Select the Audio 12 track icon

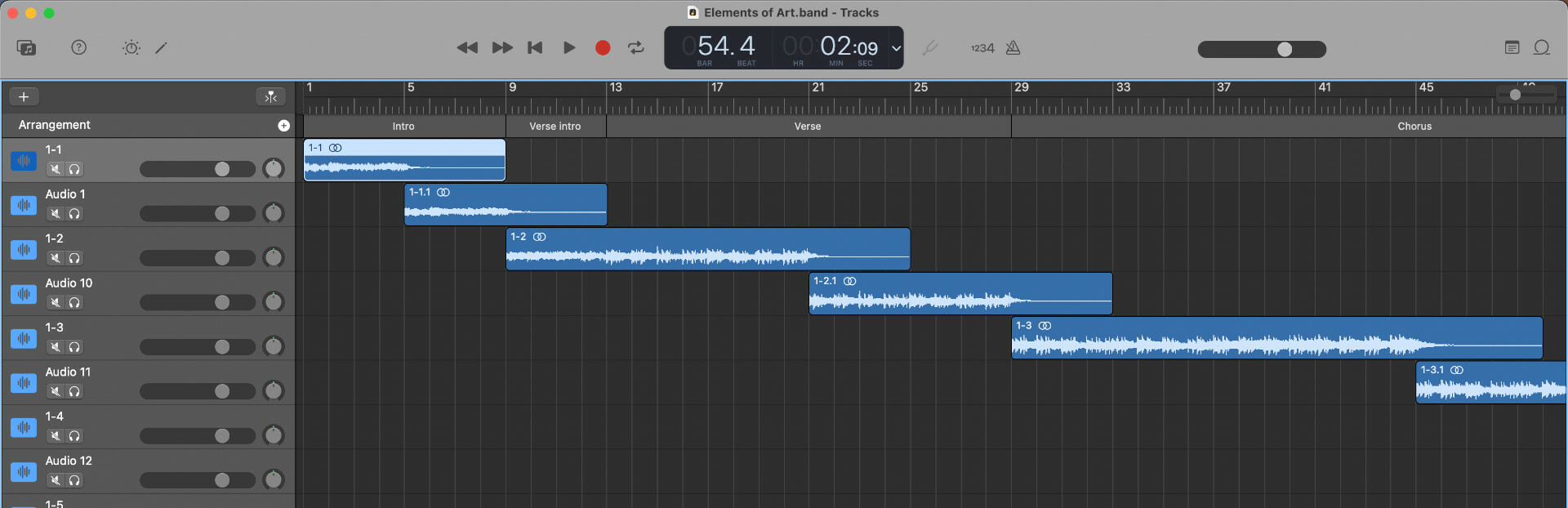[x=24, y=472]
